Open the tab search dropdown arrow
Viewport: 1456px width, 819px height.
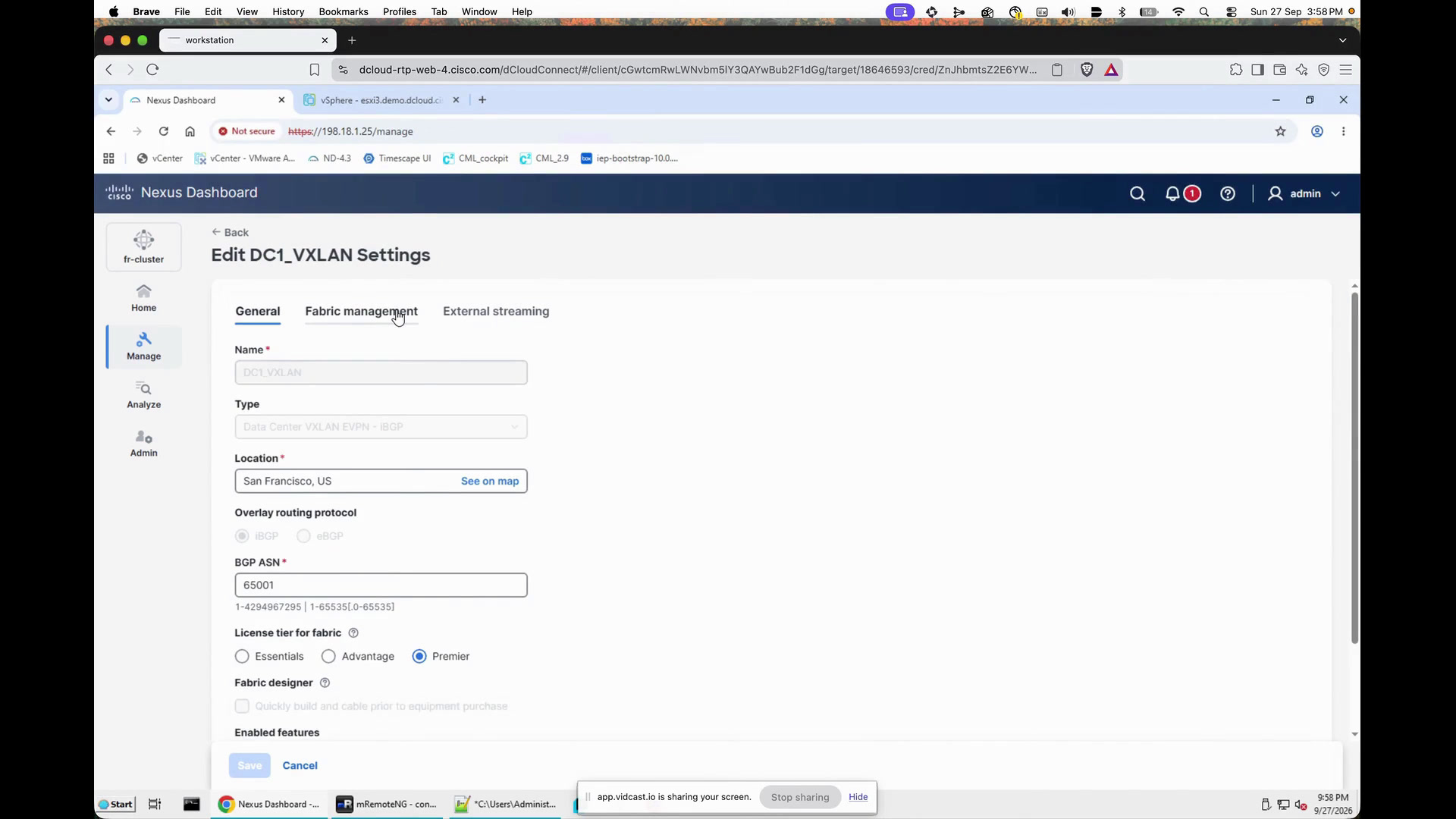pyautogui.click(x=108, y=100)
